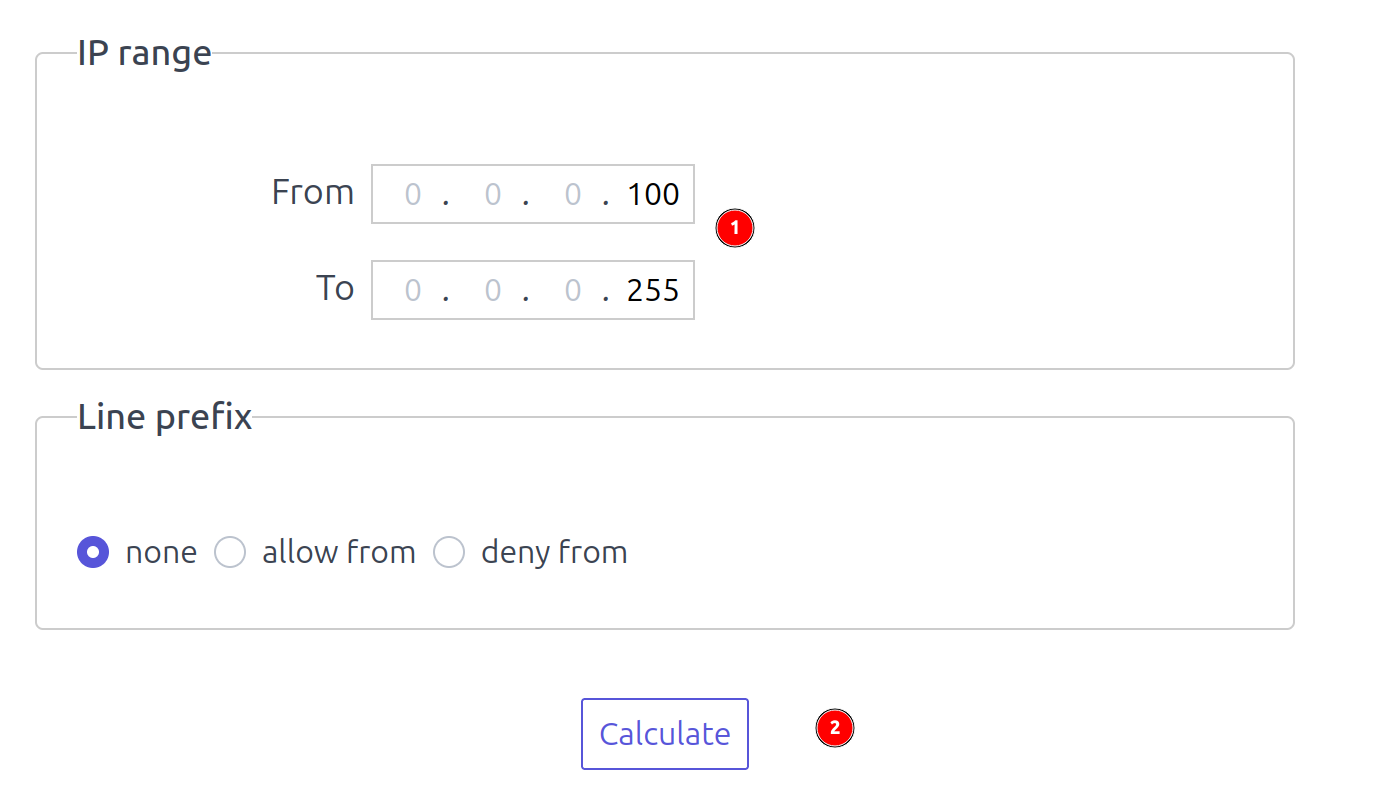Click the 'deny from' label text
1387x794 pixels.
554,552
